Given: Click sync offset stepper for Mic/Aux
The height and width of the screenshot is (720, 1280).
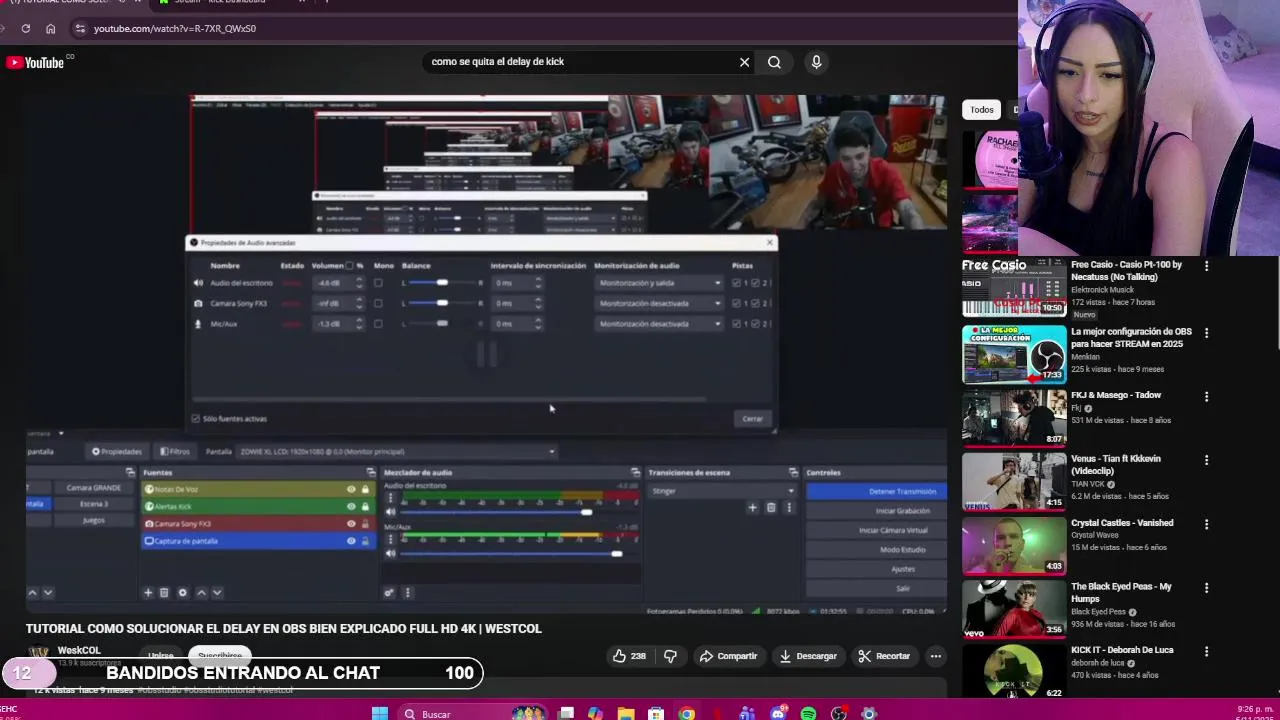Looking at the screenshot, I should pyautogui.click(x=538, y=324).
